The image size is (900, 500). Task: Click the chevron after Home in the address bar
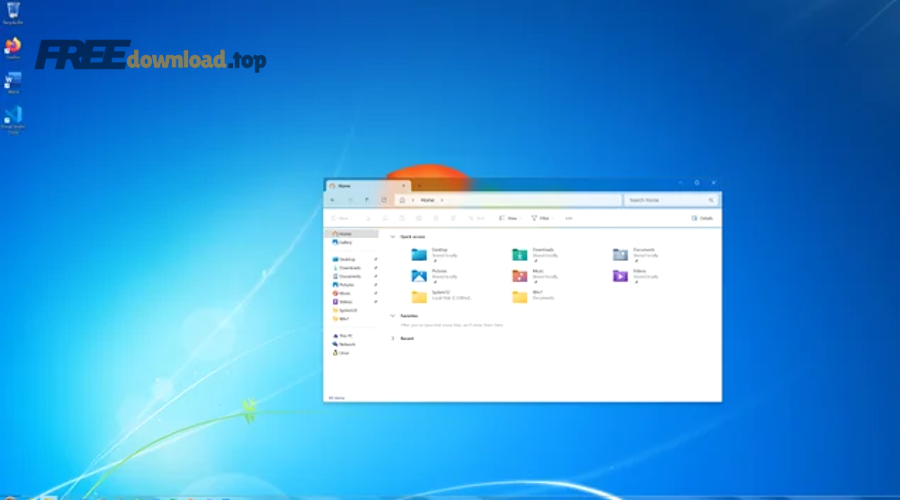tap(442, 200)
